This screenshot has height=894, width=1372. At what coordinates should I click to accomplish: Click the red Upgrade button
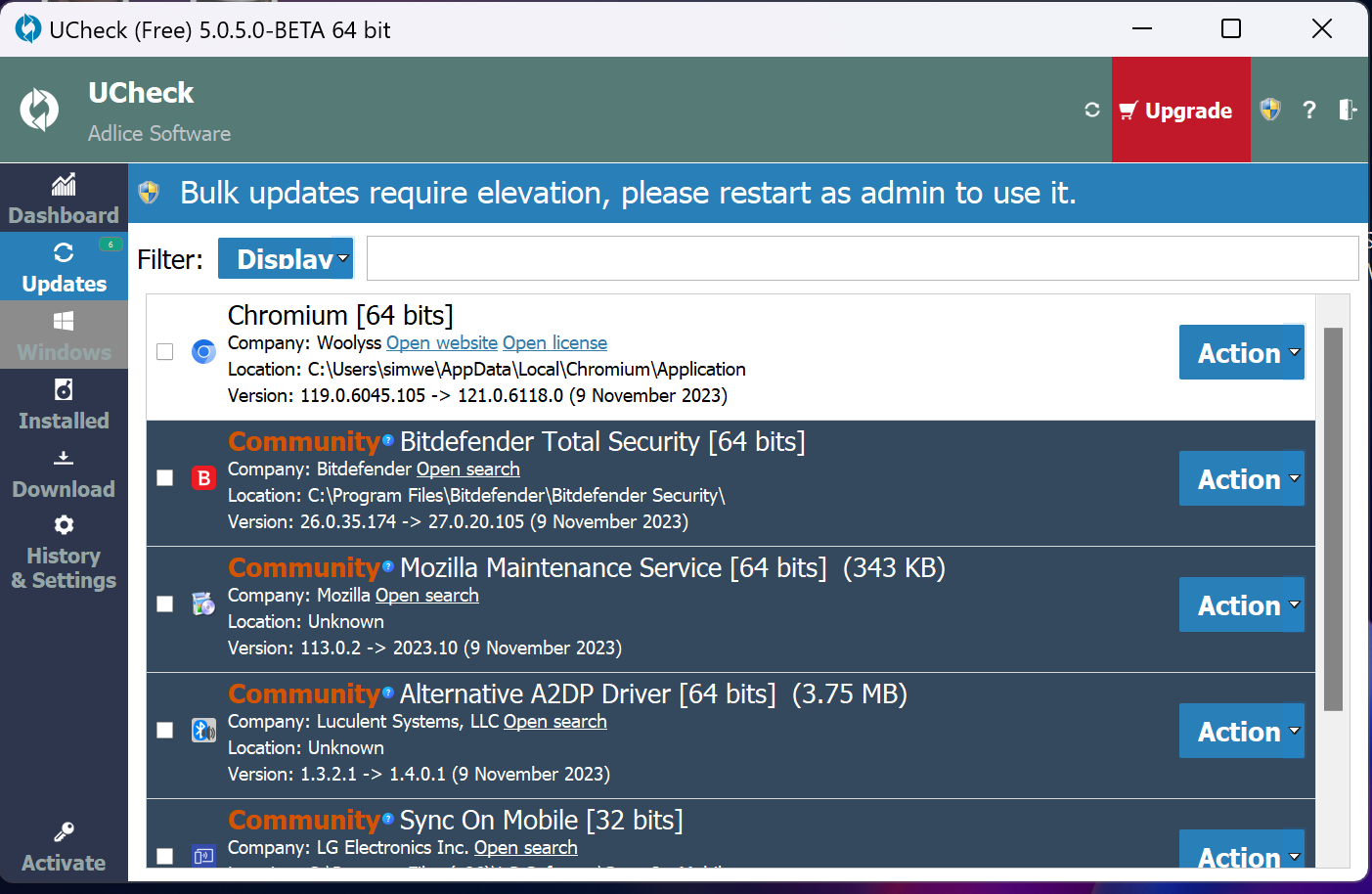point(1180,110)
